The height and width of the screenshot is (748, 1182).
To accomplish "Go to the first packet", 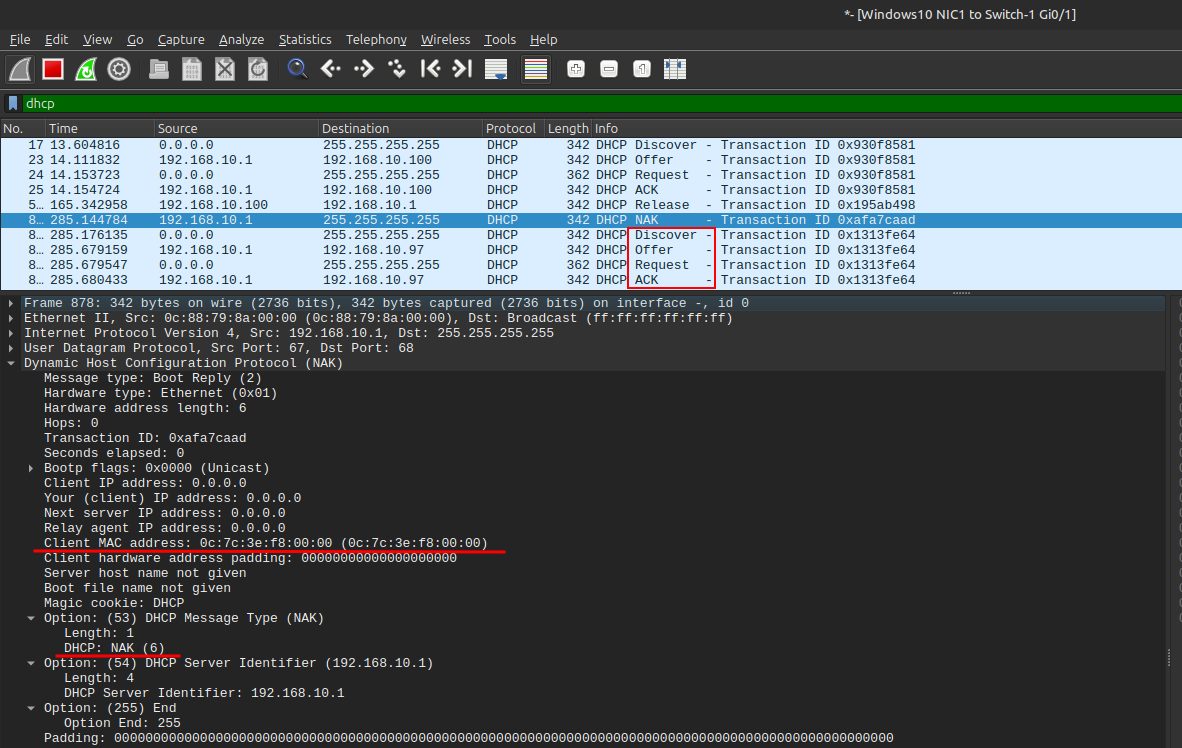I will click(430, 69).
